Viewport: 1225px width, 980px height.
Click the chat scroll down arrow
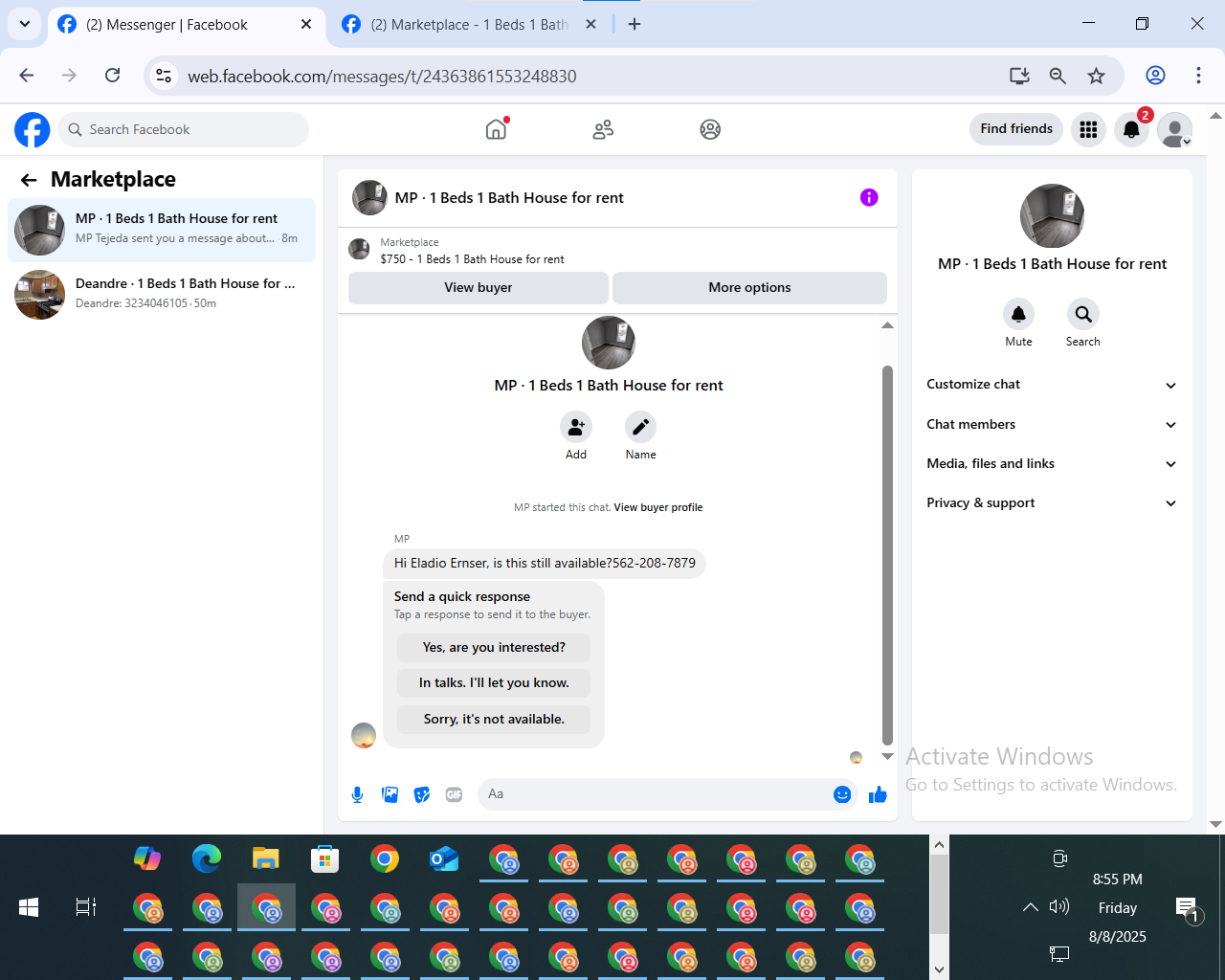(887, 756)
